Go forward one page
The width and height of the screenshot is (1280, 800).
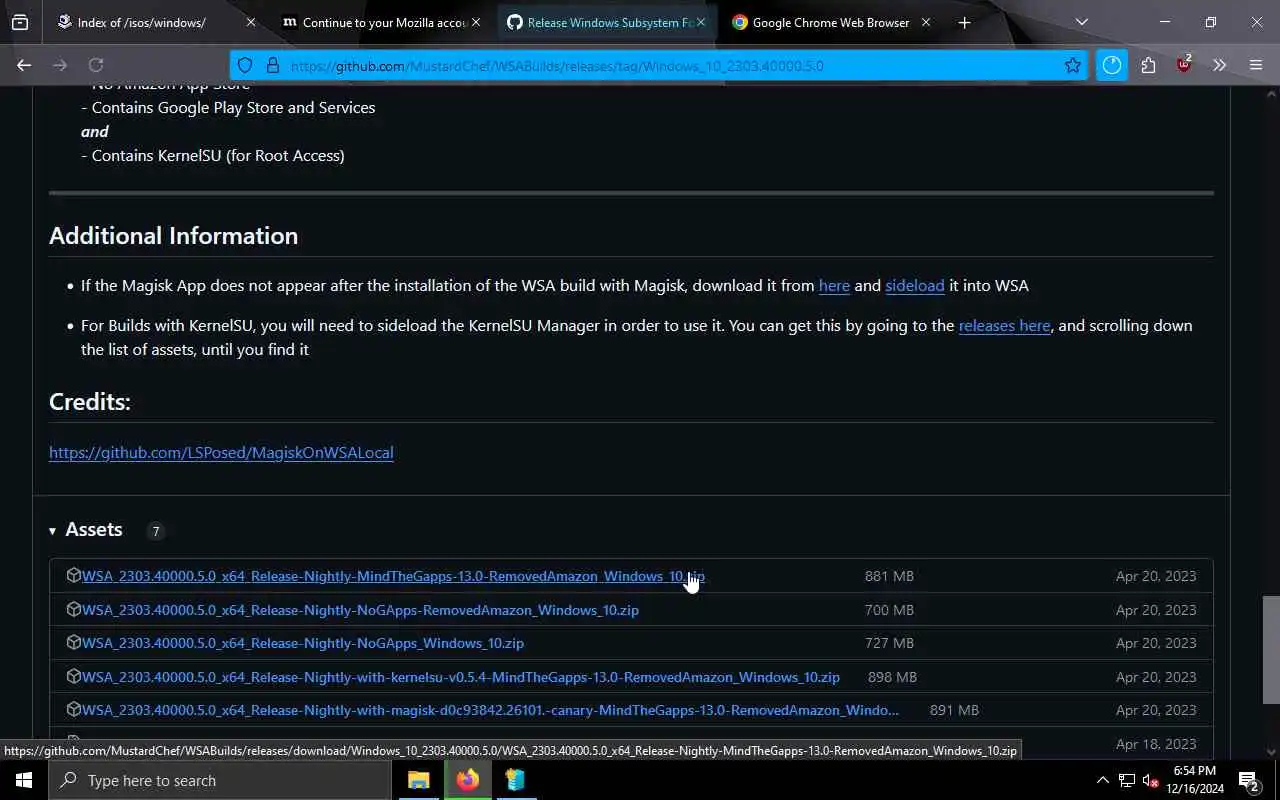(x=60, y=65)
